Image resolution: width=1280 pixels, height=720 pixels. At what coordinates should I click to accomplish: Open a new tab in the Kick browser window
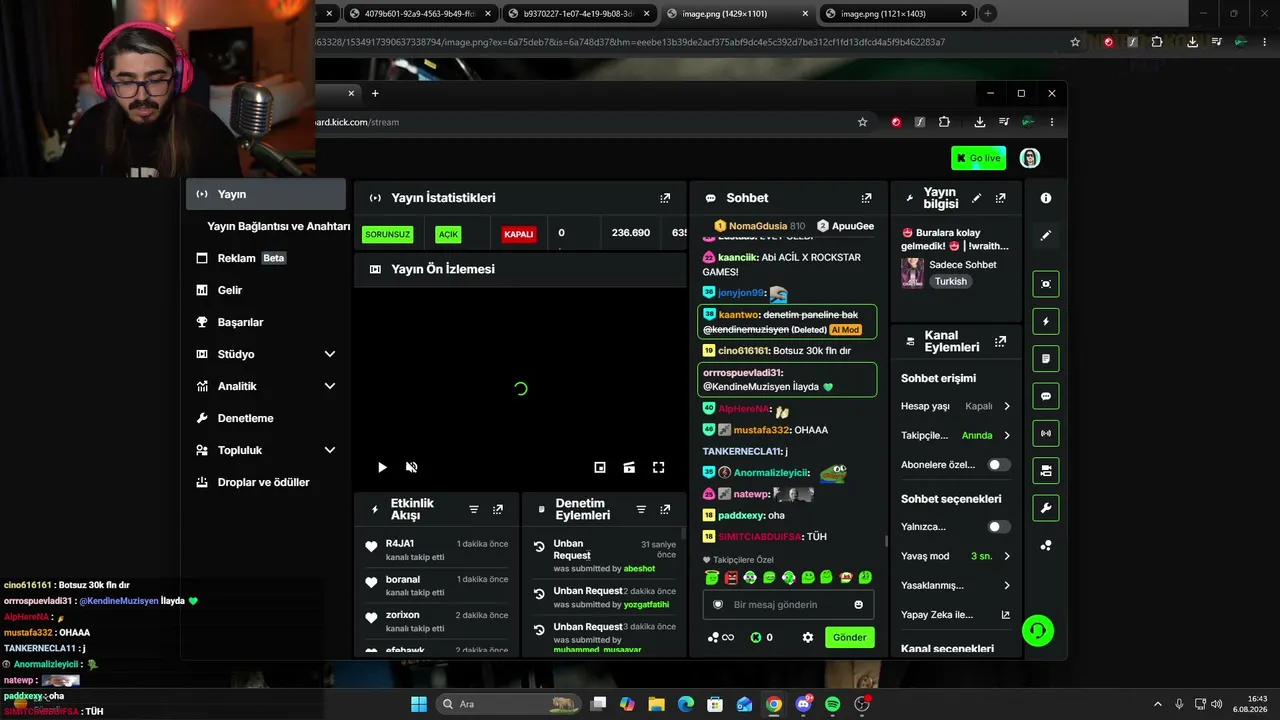(x=375, y=93)
